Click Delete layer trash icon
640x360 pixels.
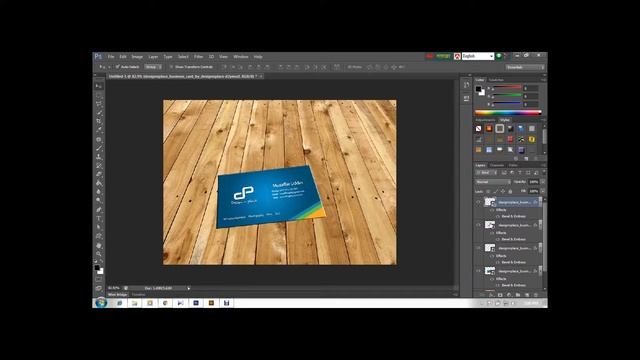click(536, 295)
